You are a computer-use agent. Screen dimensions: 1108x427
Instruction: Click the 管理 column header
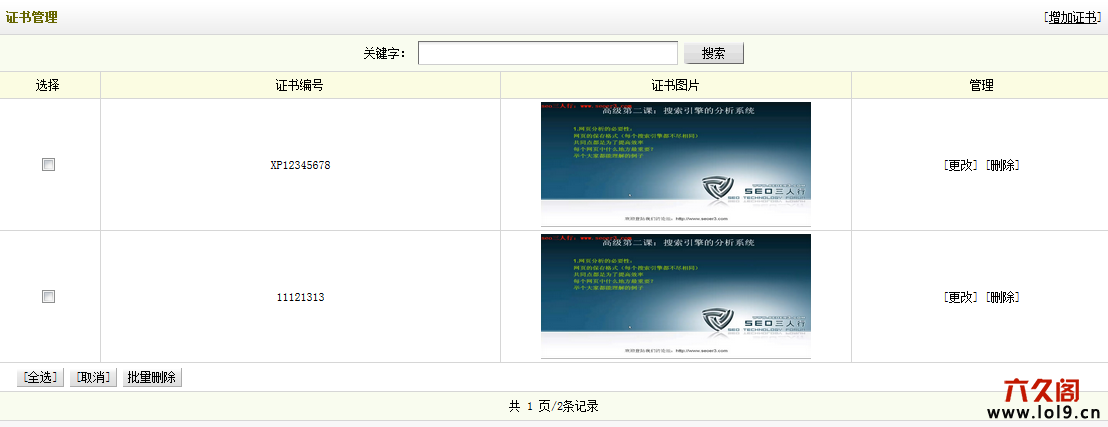[x=981, y=86]
